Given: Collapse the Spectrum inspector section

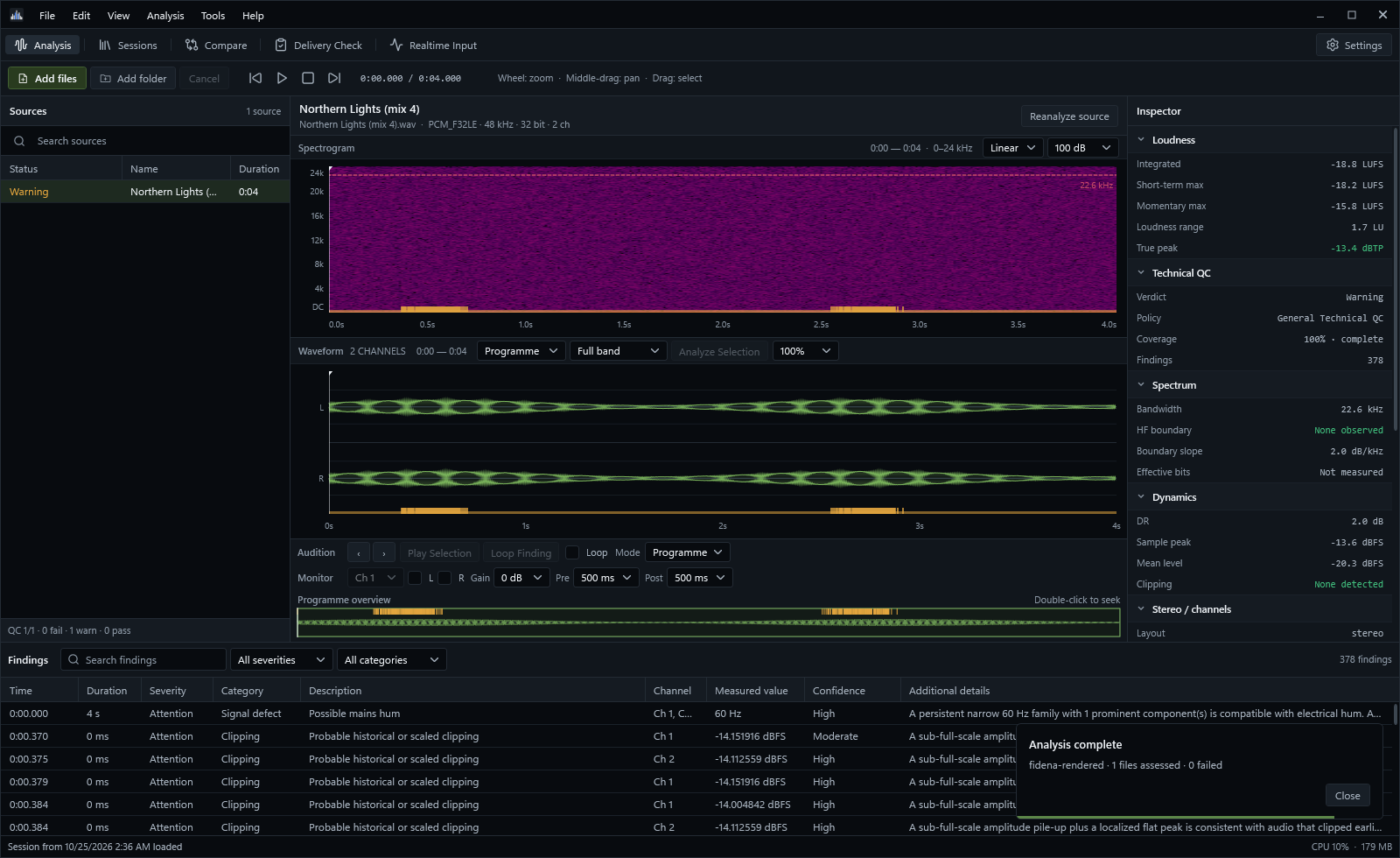Looking at the screenshot, I should pyautogui.click(x=1141, y=384).
